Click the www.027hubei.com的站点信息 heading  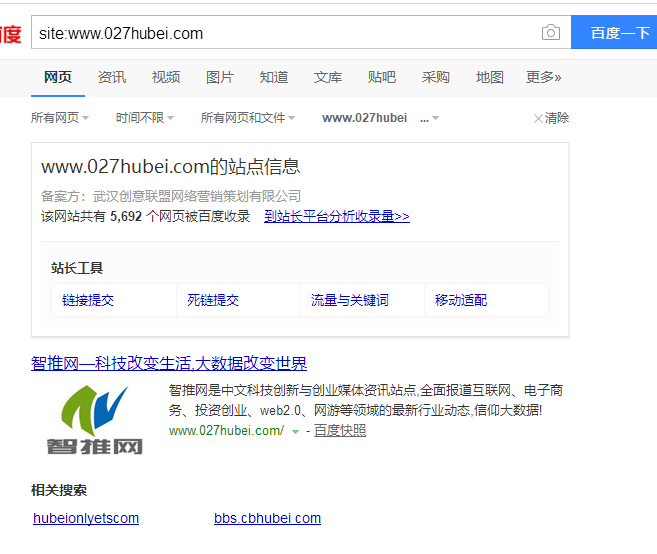pyautogui.click(x=171, y=167)
